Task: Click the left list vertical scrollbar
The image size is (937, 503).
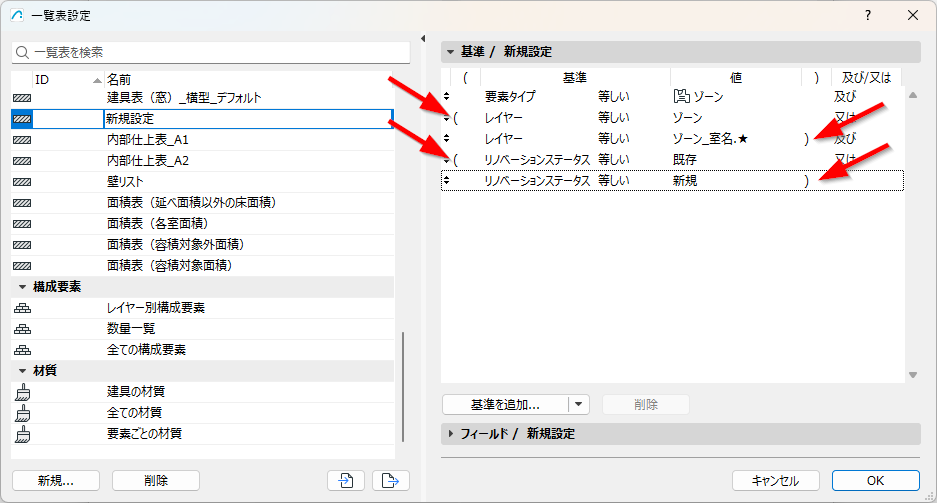Action: pyautogui.click(x=403, y=387)
